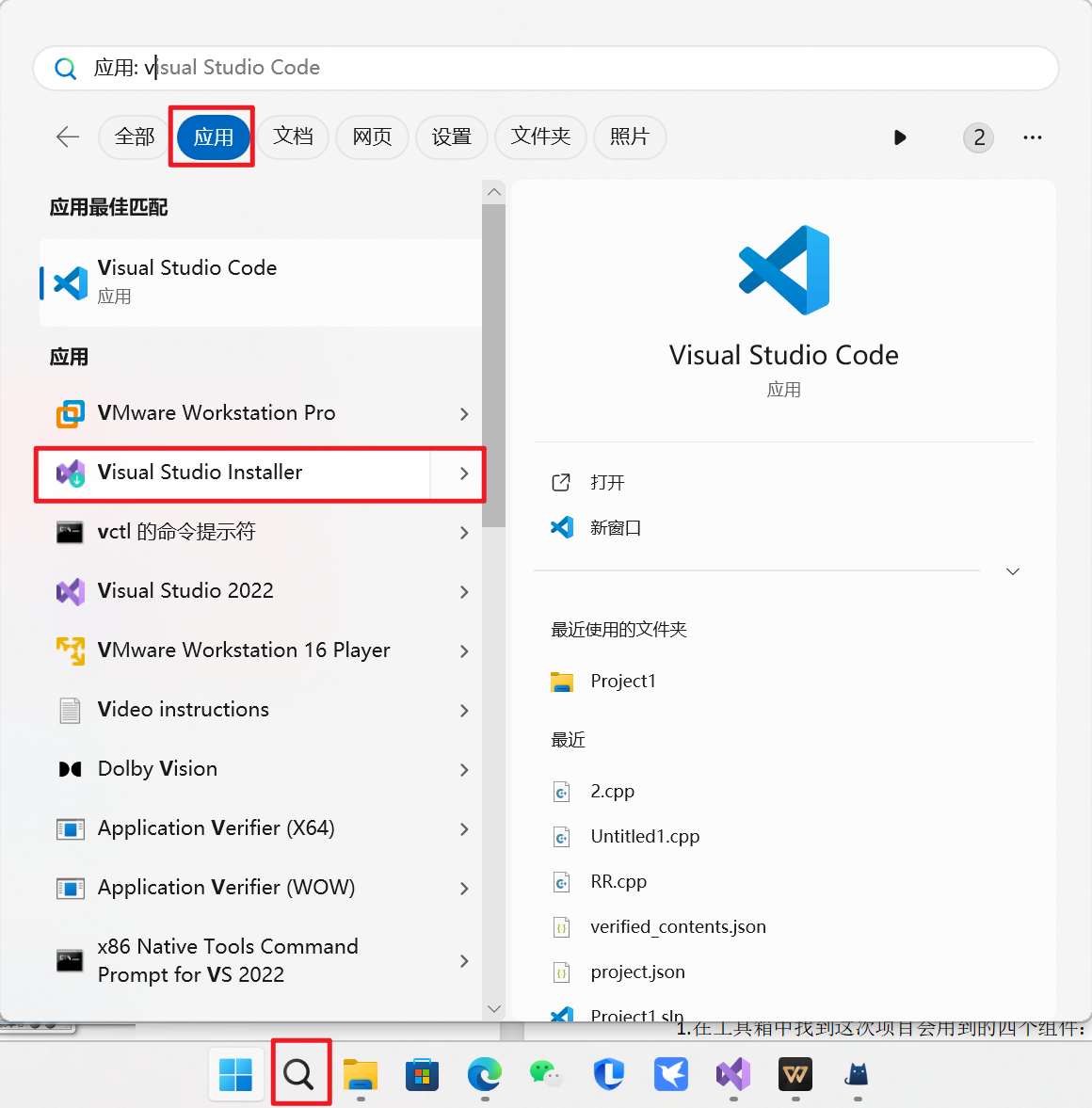The image size is (1092, 1108).
Task: Open the cat icon app on taskbar
Action: click(x=857, y=1075)
